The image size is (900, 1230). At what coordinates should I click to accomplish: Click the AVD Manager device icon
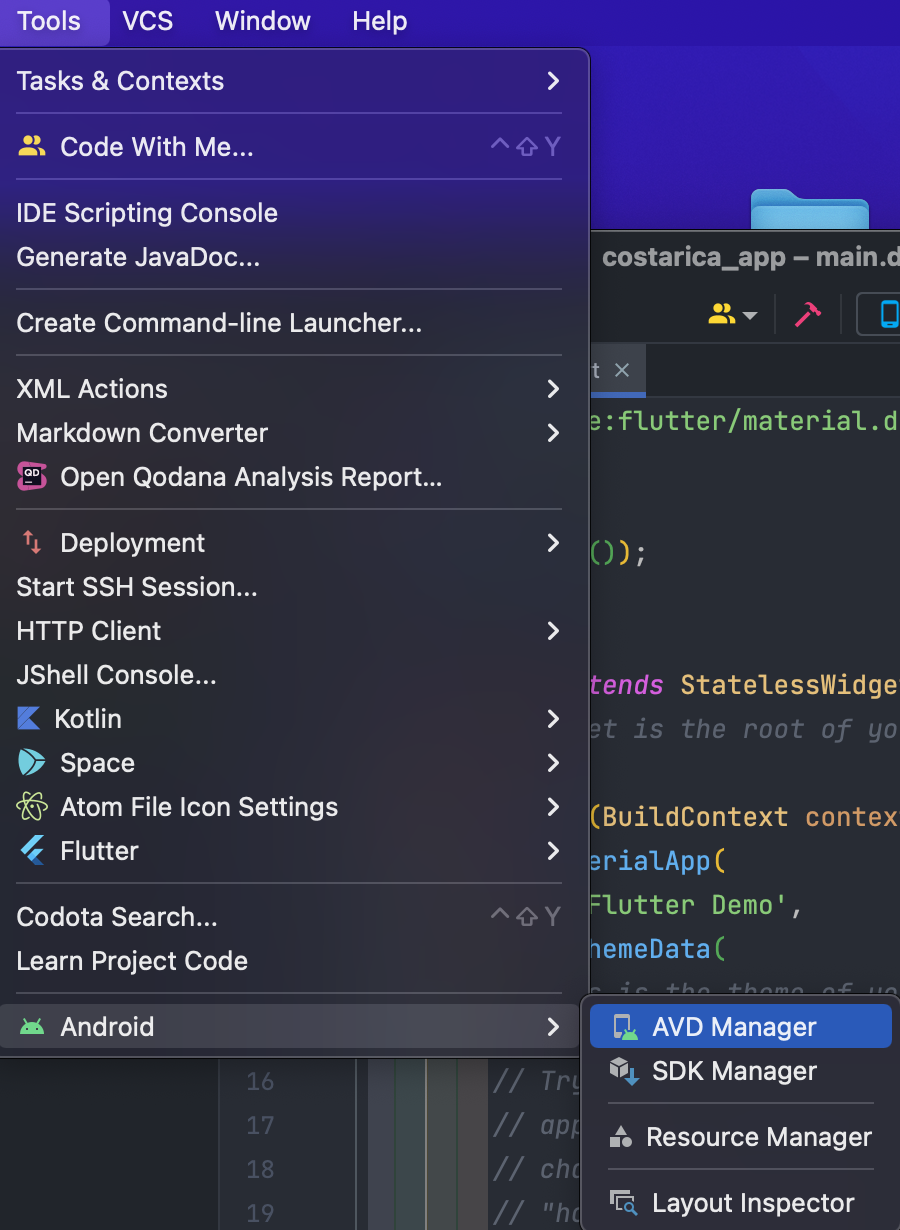(625, 1027)
